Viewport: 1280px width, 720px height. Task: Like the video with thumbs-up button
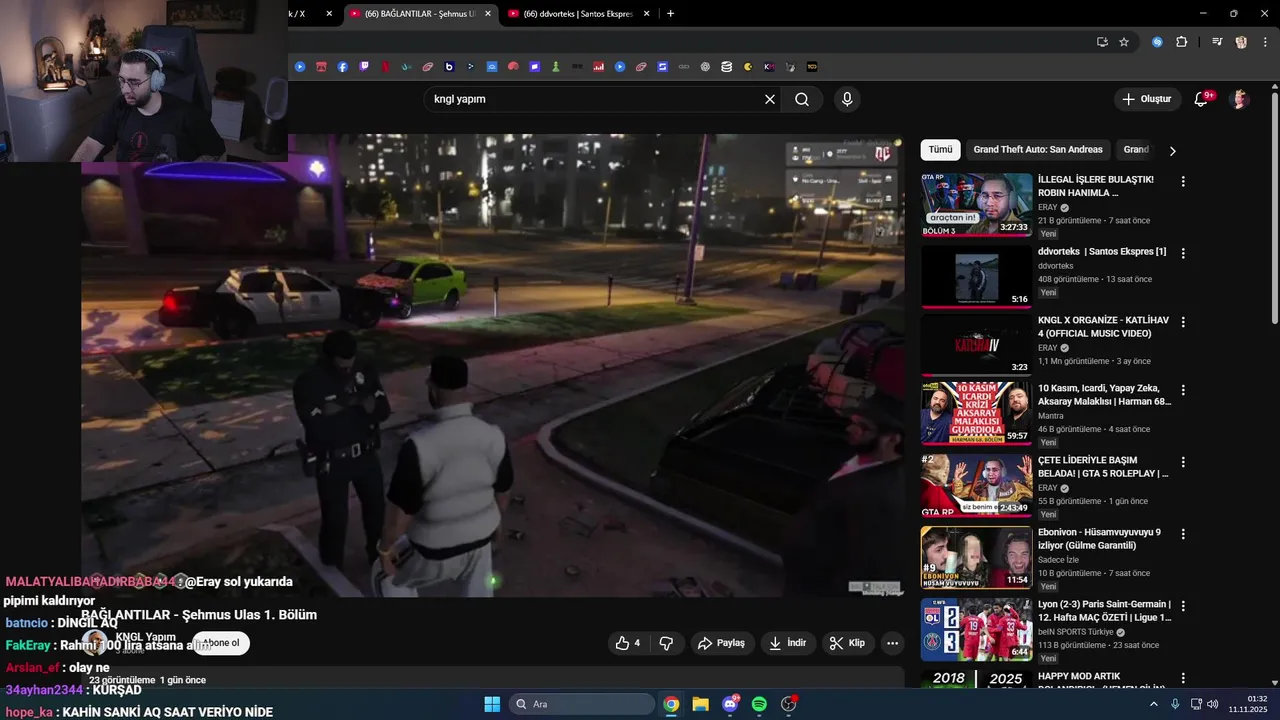point(627,643)
